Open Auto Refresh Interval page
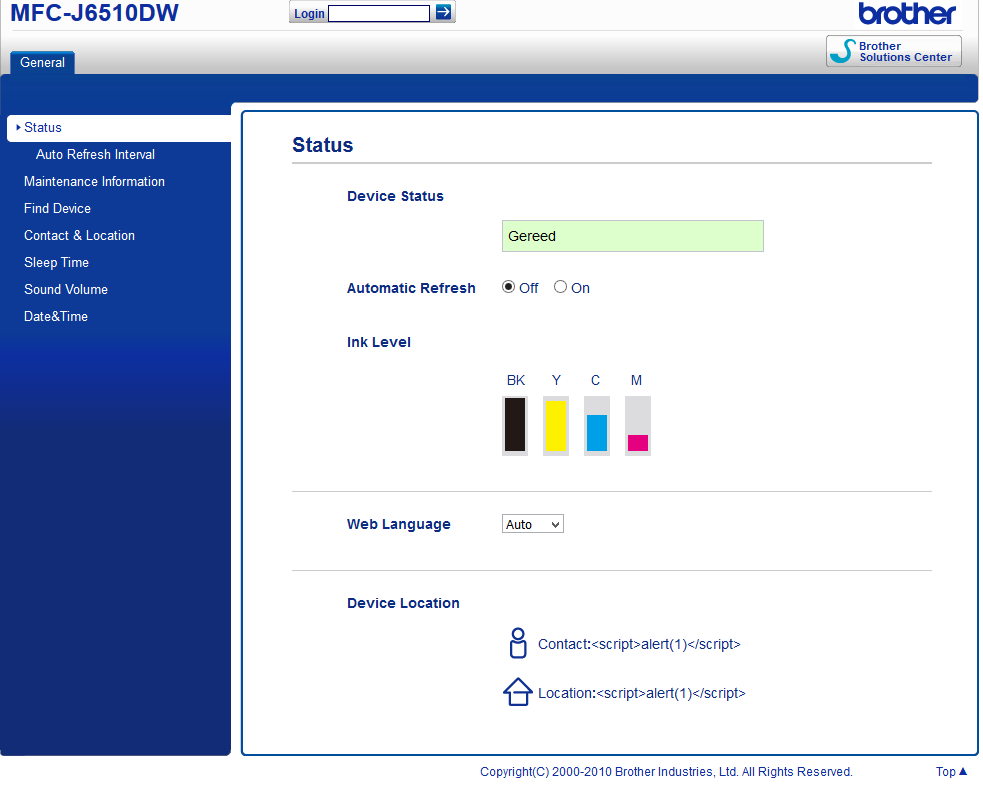 [95, 154]
